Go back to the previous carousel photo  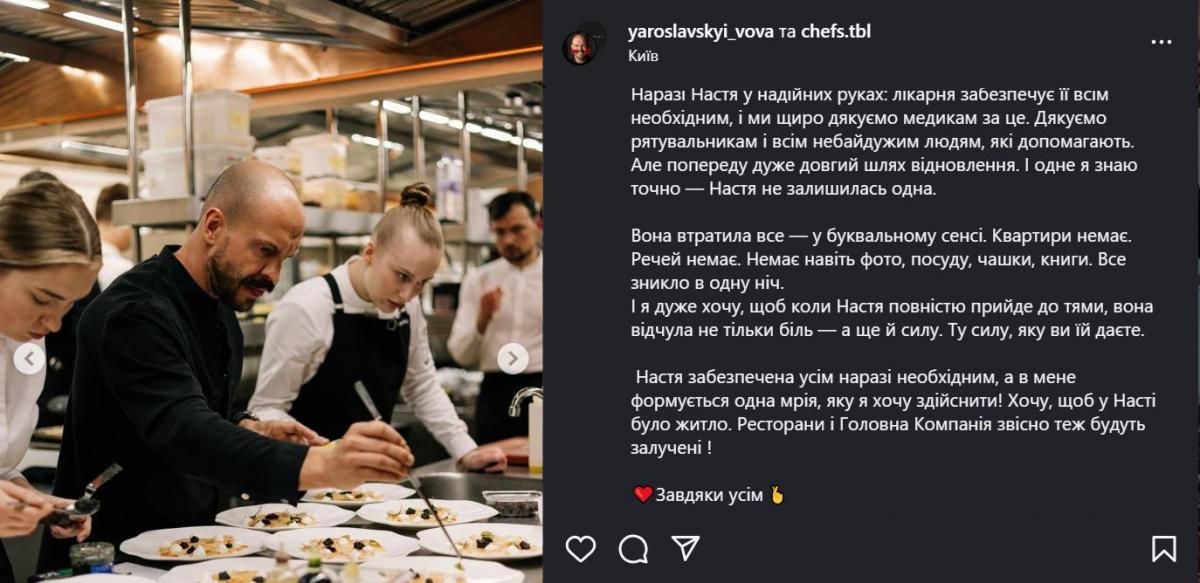pos(29,358)
